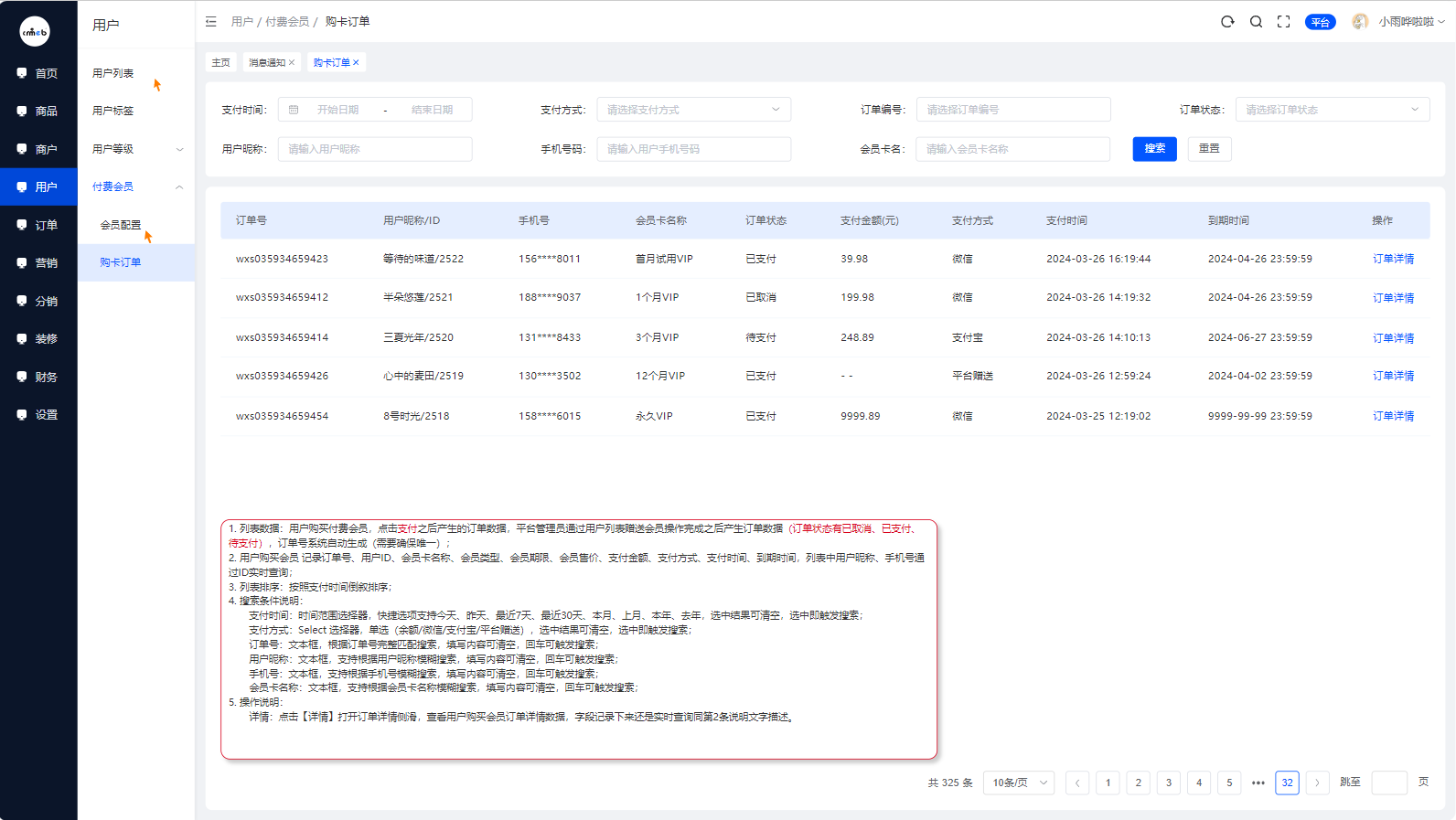Open the 支付时间 date range picker
Image resolution: width=1456 pixels, height=820 pixels.
[x=375, y=110]
